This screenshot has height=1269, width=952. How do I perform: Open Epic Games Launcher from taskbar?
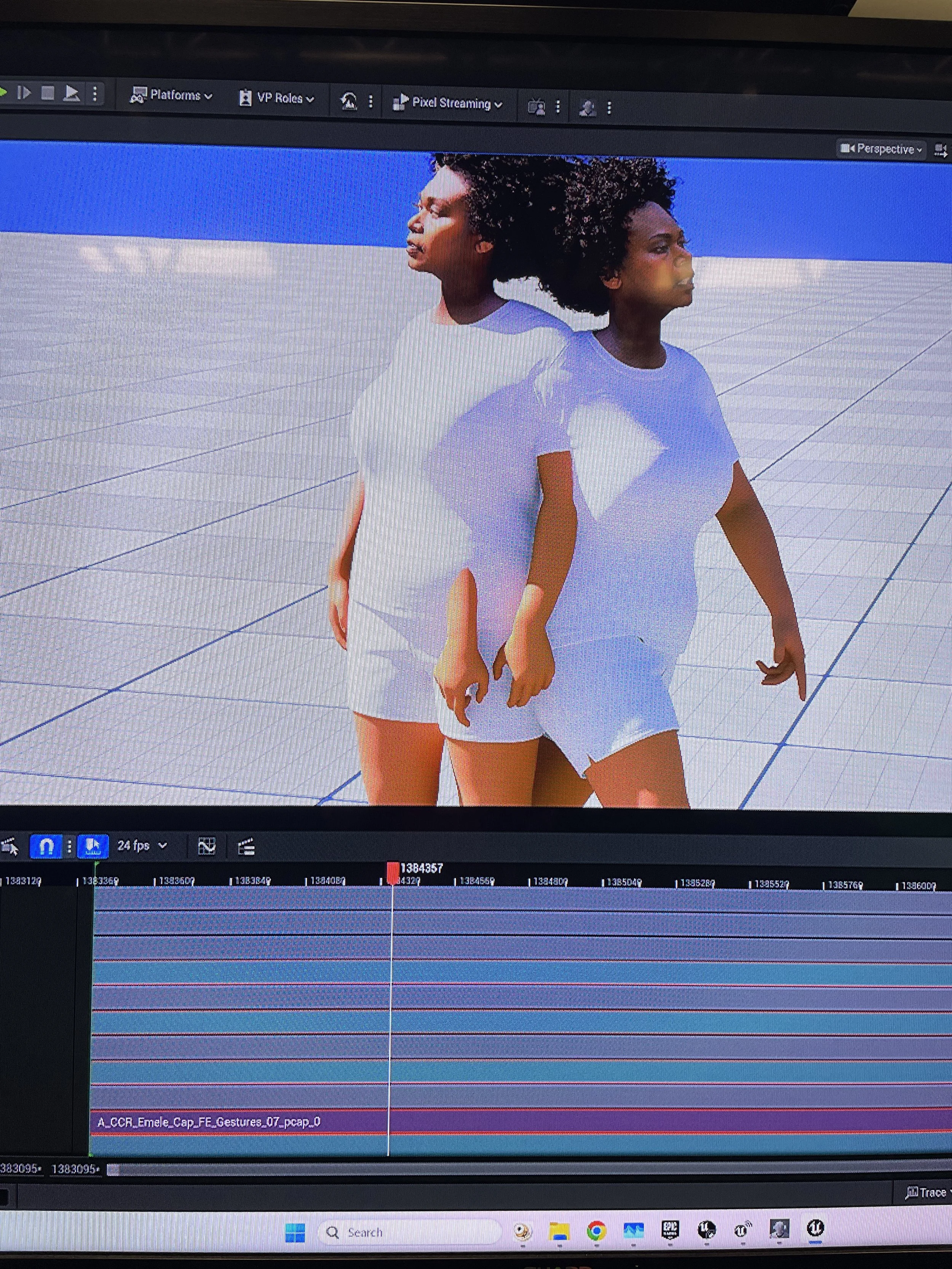point(670,1229)
